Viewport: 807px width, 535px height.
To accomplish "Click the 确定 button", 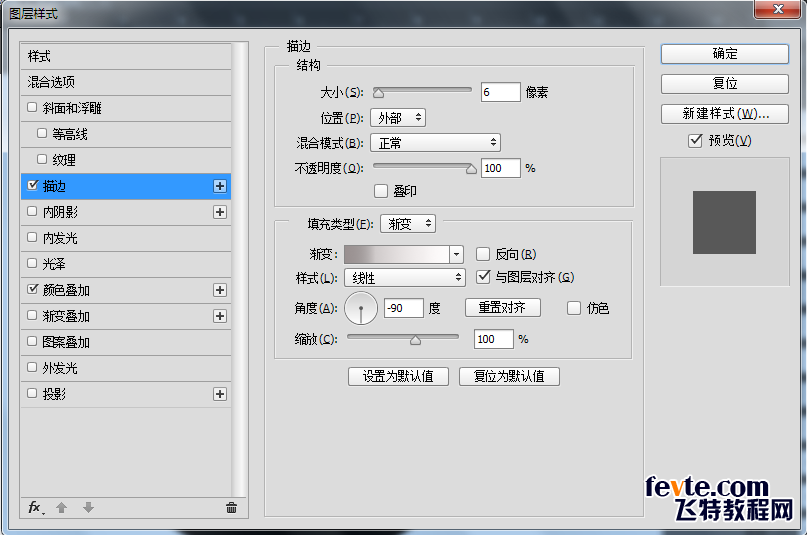I will coord(725,54).
